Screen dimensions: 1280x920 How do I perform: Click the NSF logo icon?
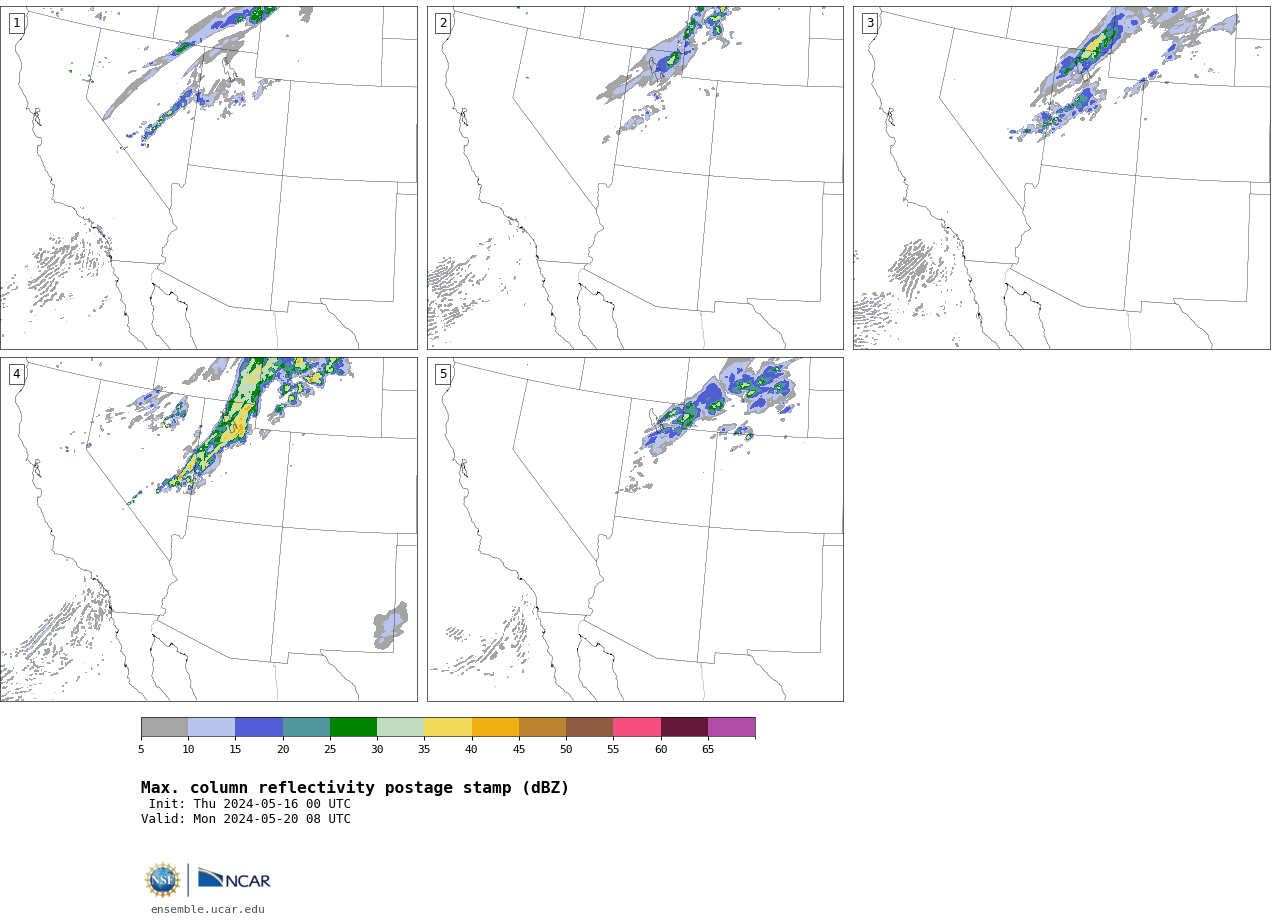pos(162,880)
